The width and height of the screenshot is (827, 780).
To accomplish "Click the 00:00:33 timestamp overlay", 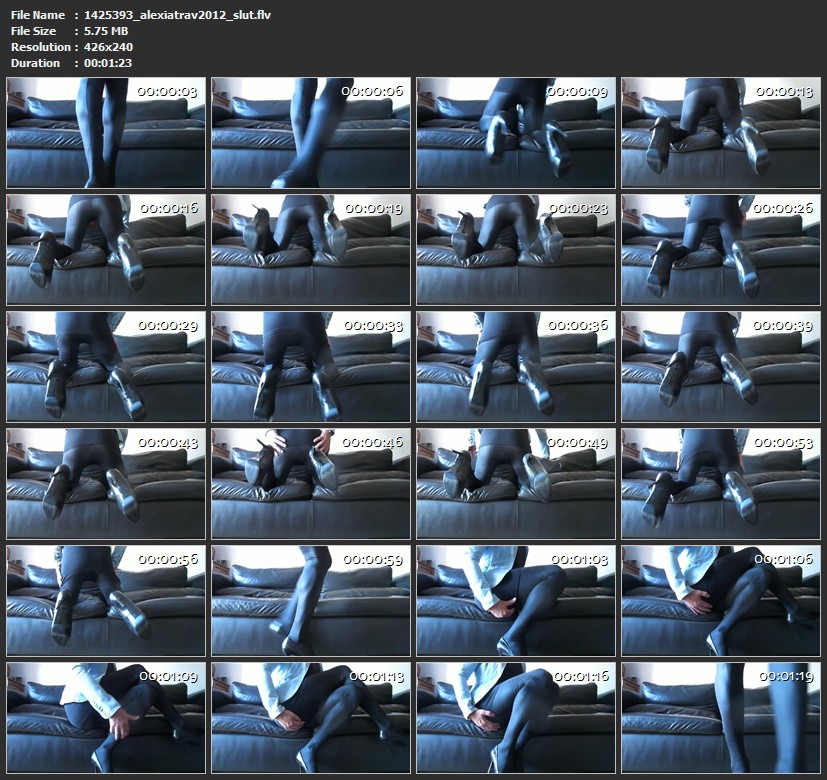I will (x=373, y=326).
